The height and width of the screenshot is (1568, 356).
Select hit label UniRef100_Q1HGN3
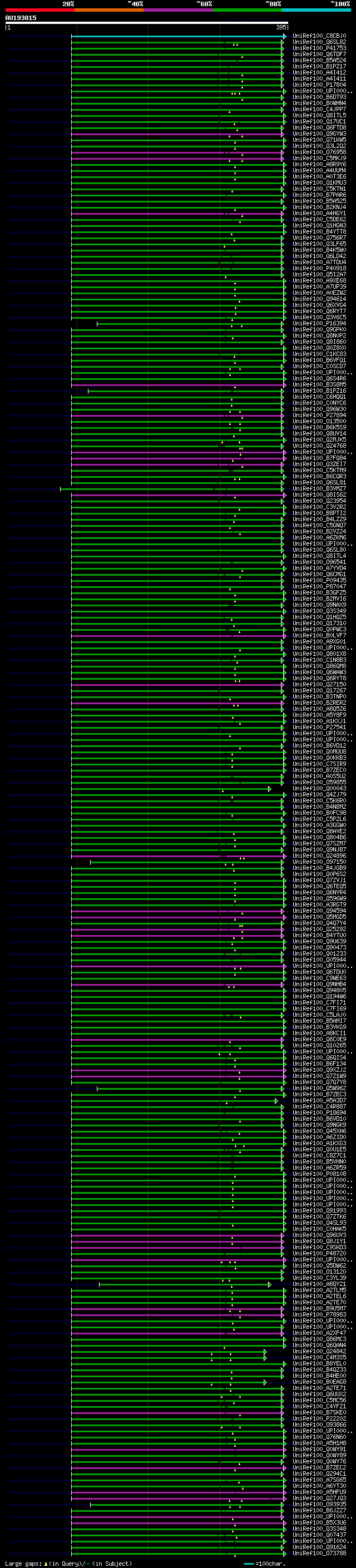319,226
